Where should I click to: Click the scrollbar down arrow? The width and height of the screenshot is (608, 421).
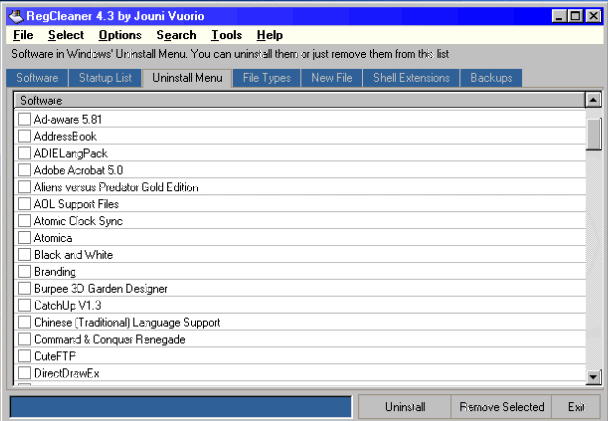tap(593, 377)
